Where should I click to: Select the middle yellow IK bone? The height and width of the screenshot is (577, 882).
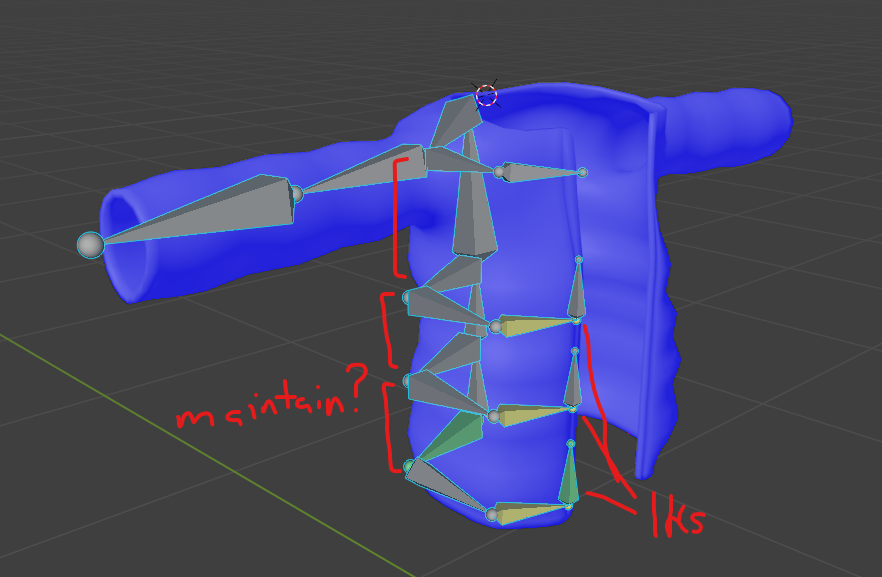[x=532, y=414]
